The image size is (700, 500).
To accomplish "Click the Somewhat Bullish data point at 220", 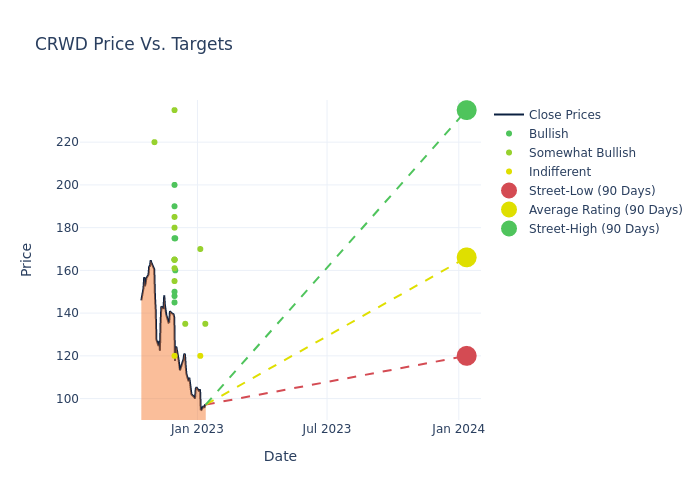I will (154, 142).
